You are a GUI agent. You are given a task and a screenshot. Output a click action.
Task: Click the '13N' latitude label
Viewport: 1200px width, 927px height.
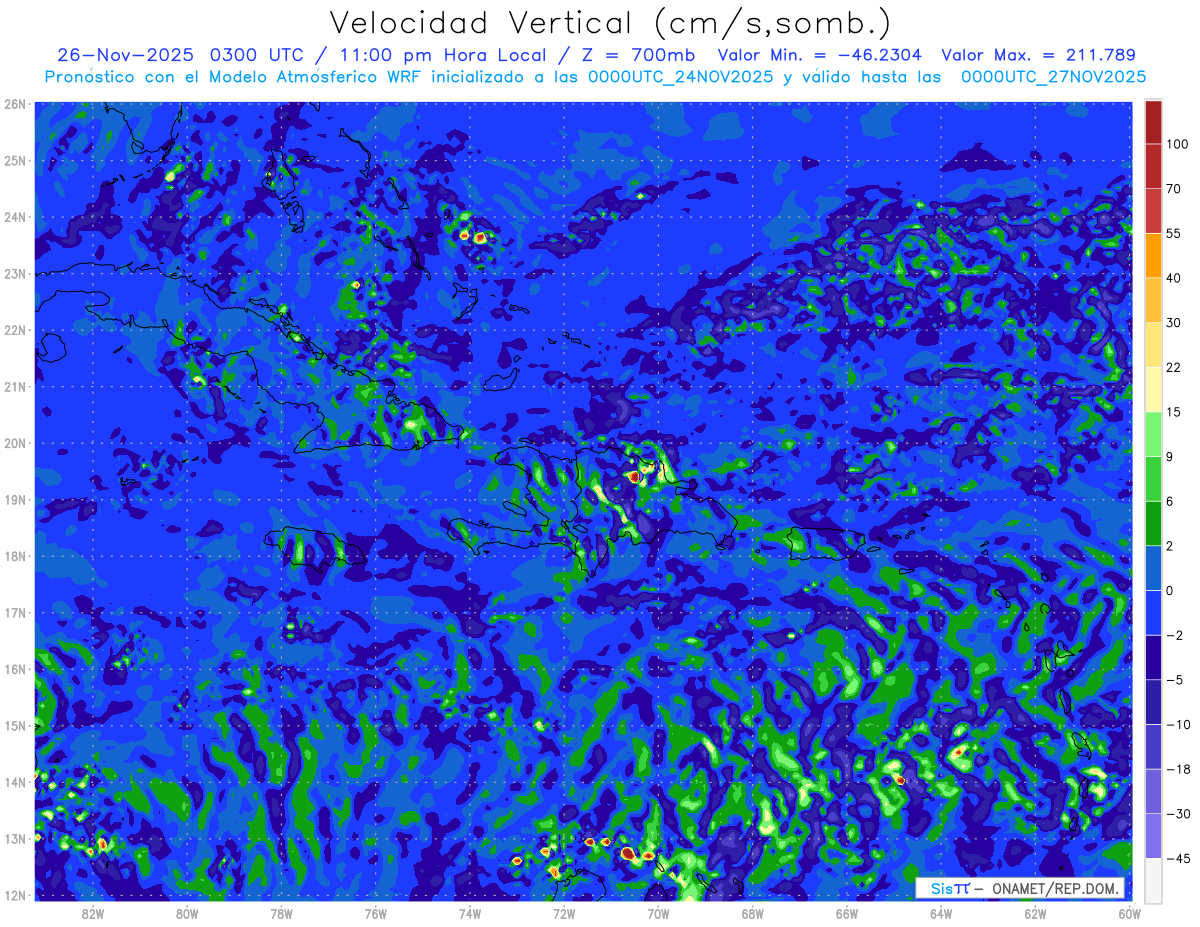tap(15, 838)
